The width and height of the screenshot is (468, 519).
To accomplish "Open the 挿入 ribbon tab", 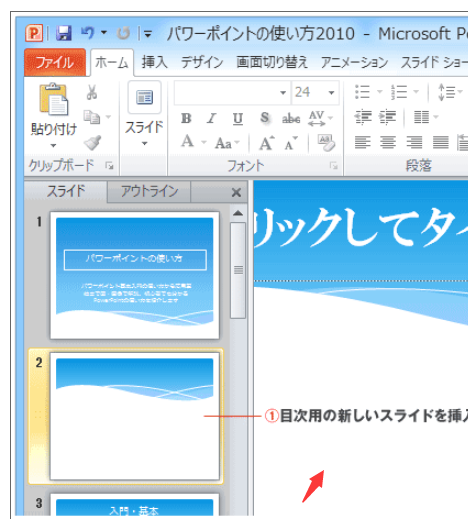I will tap(154, 62).
